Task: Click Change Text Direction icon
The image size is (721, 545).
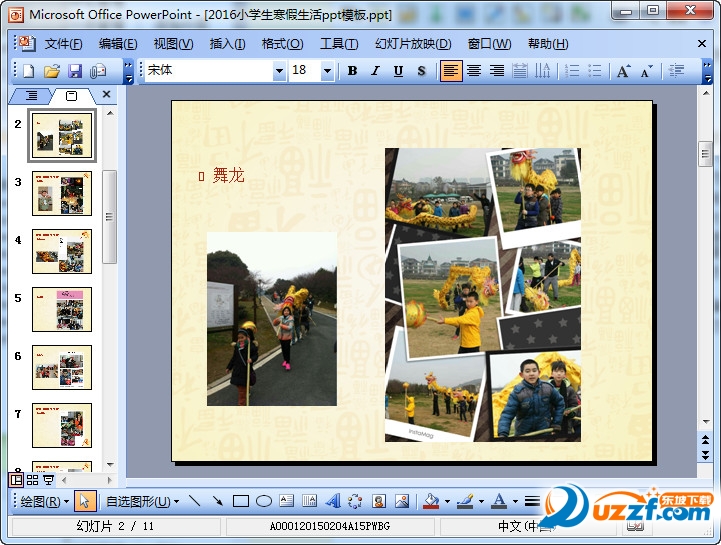Action: pyautogui.click(x=543, y=71)
